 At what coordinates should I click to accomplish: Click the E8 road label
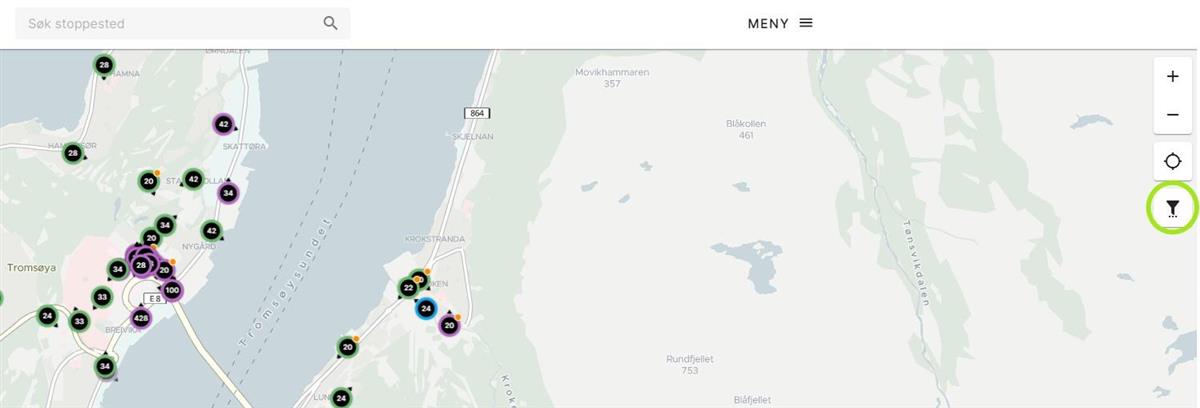(x=153, y=298)
